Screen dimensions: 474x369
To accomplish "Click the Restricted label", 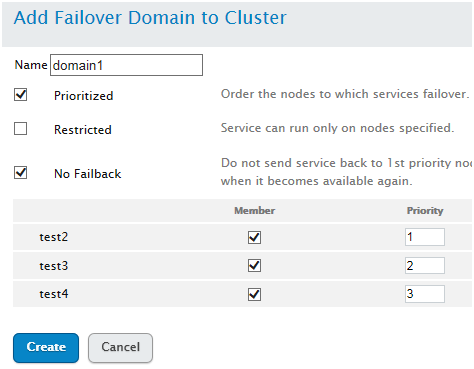I will coord(83,130).
